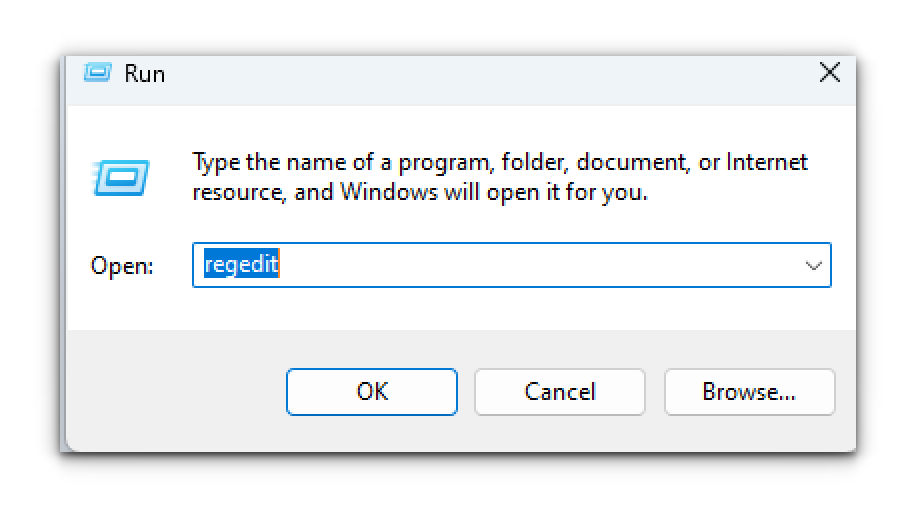Viewport: 916px width, 516px height.
Task: Open the Browse... file picker
Action: coord(749,392)
